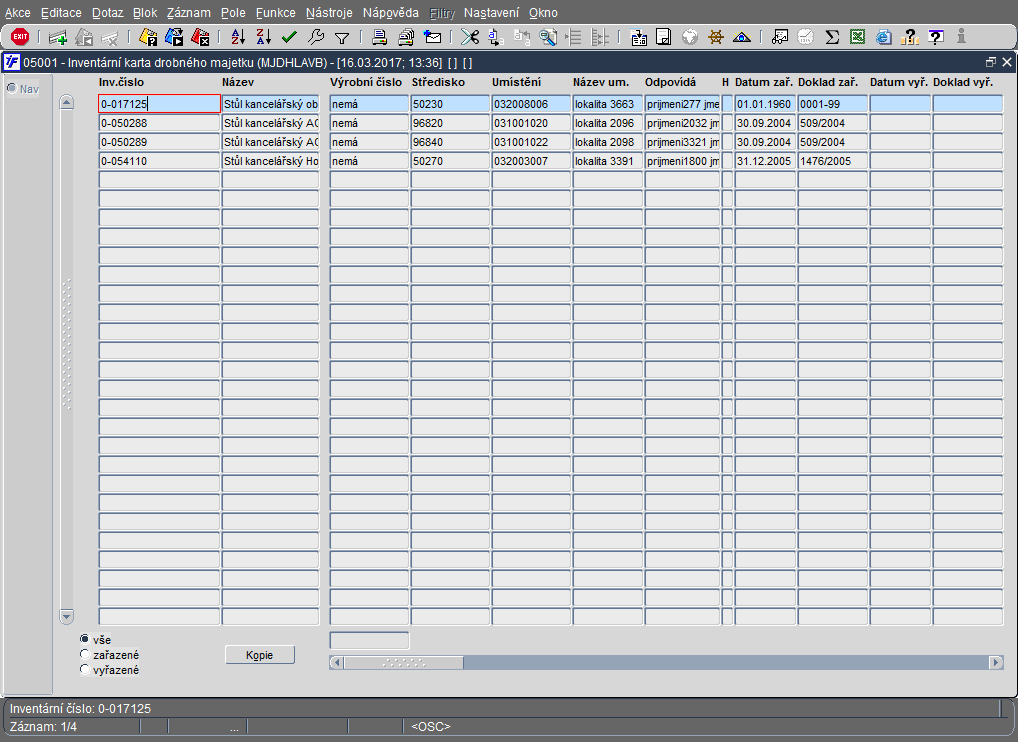Click the copy text icon
The height and width of the screenshot is (742, 1018).
[x=495, y=37]
